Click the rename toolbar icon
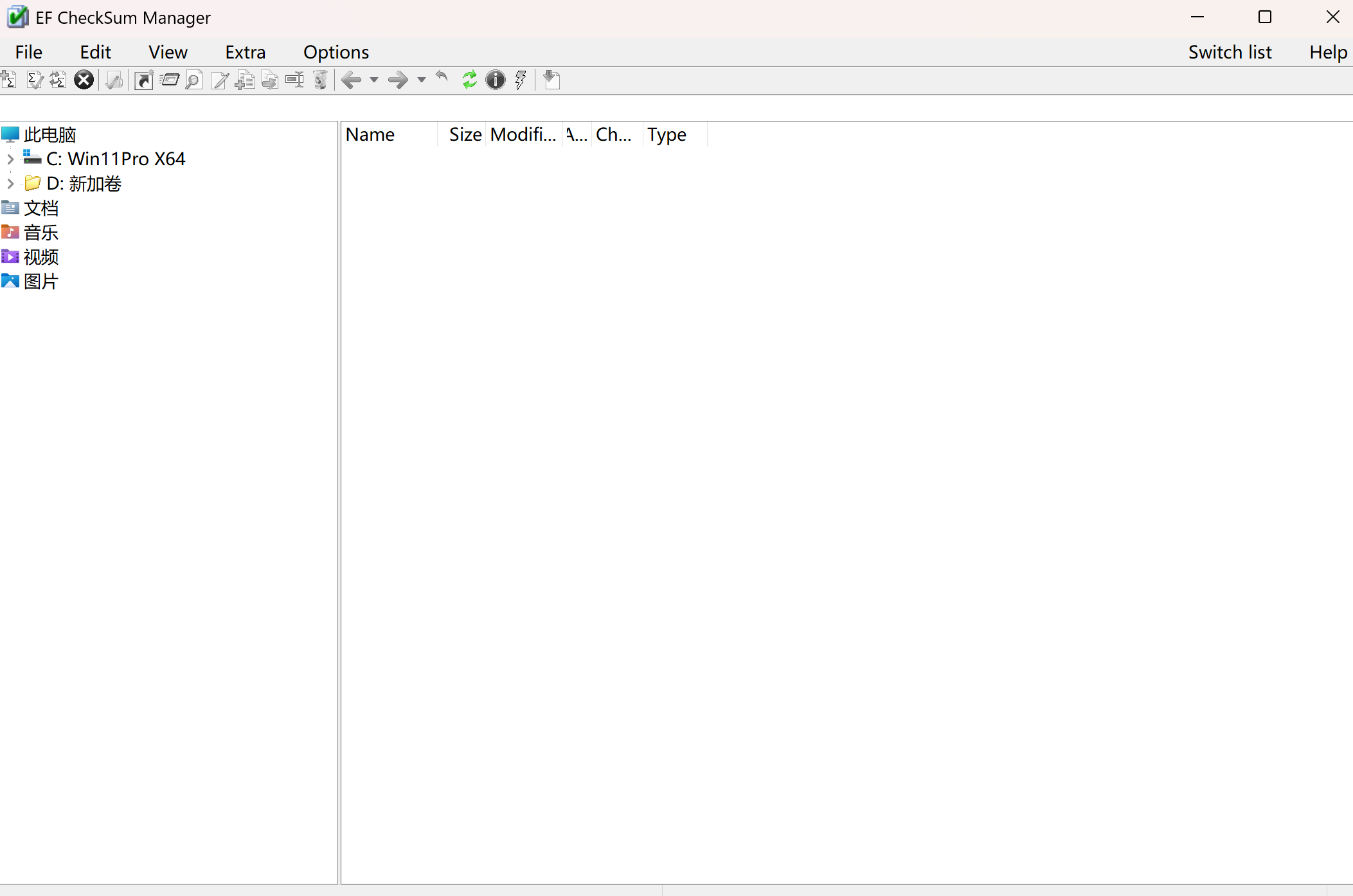 (295, 80)
